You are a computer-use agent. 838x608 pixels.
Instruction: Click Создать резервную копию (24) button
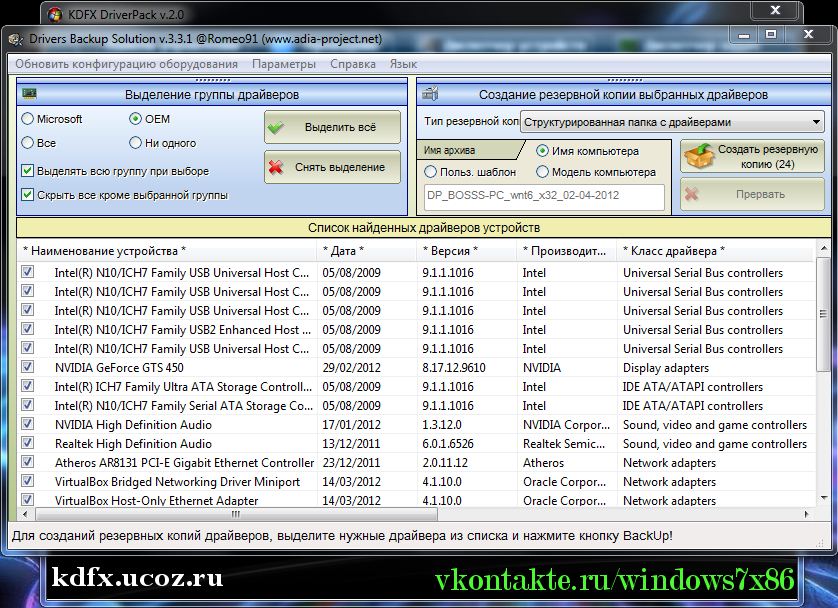752,156
